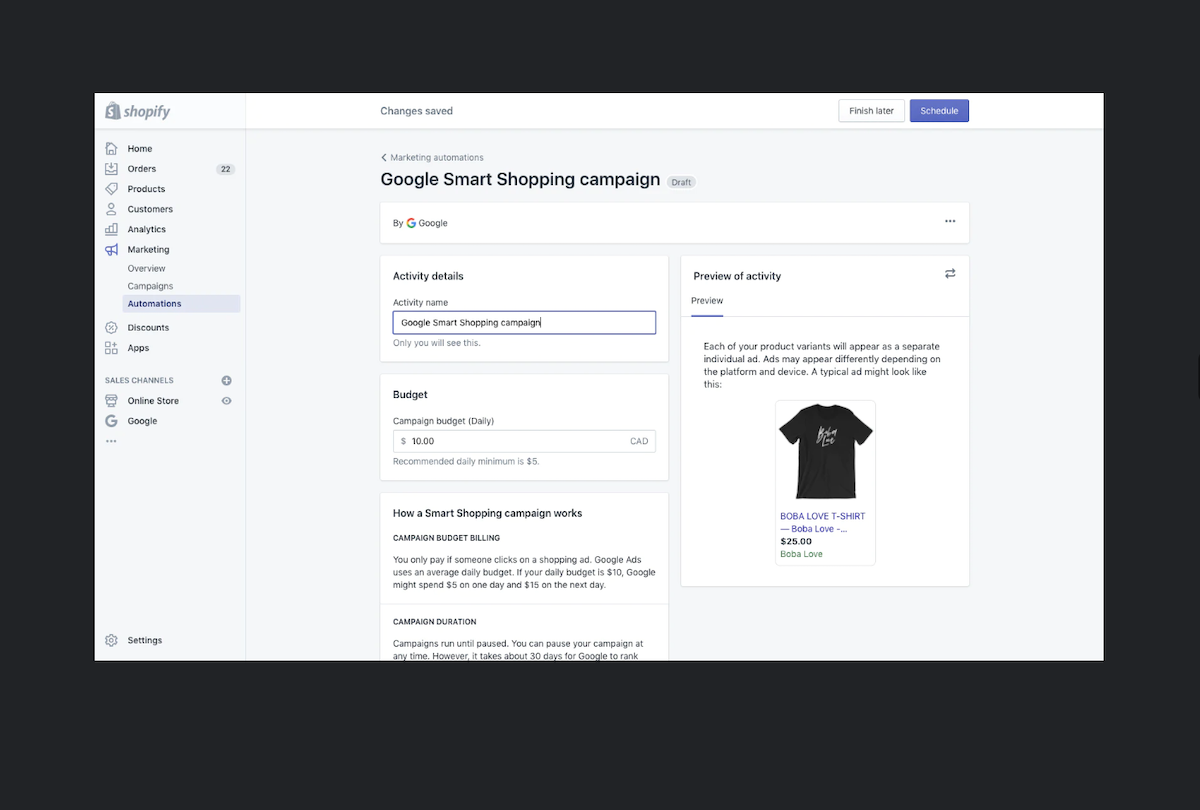The image size is (1200, 810).
Task: Click the Budget card heading
Action: (410, 395)
